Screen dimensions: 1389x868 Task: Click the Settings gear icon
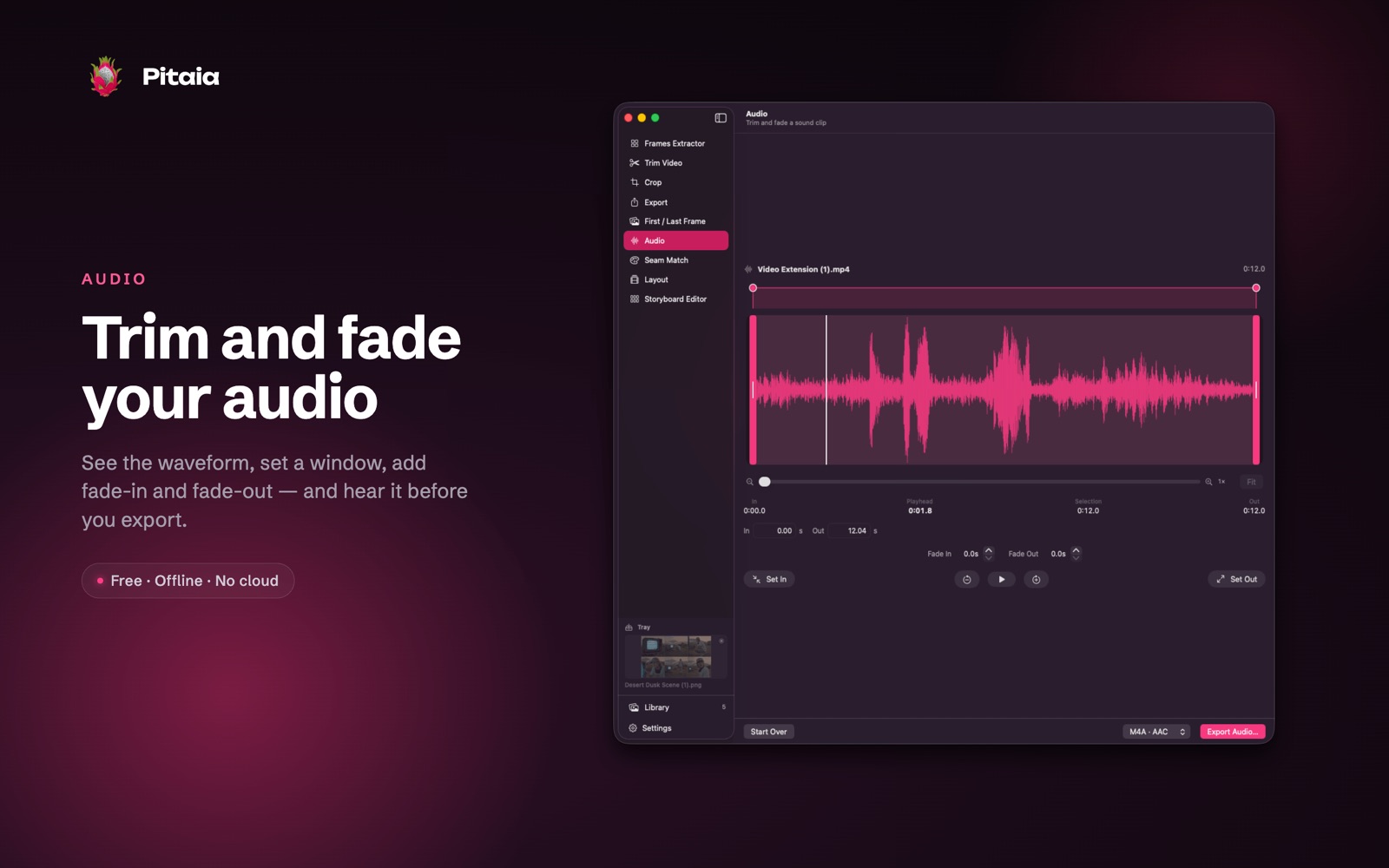click(633, 728)
